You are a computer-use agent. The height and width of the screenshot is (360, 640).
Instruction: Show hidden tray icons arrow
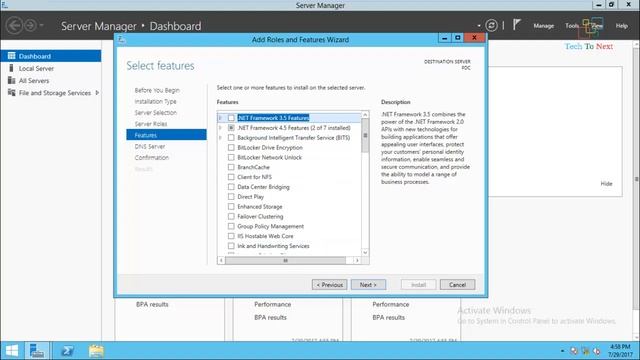point(562,351)
